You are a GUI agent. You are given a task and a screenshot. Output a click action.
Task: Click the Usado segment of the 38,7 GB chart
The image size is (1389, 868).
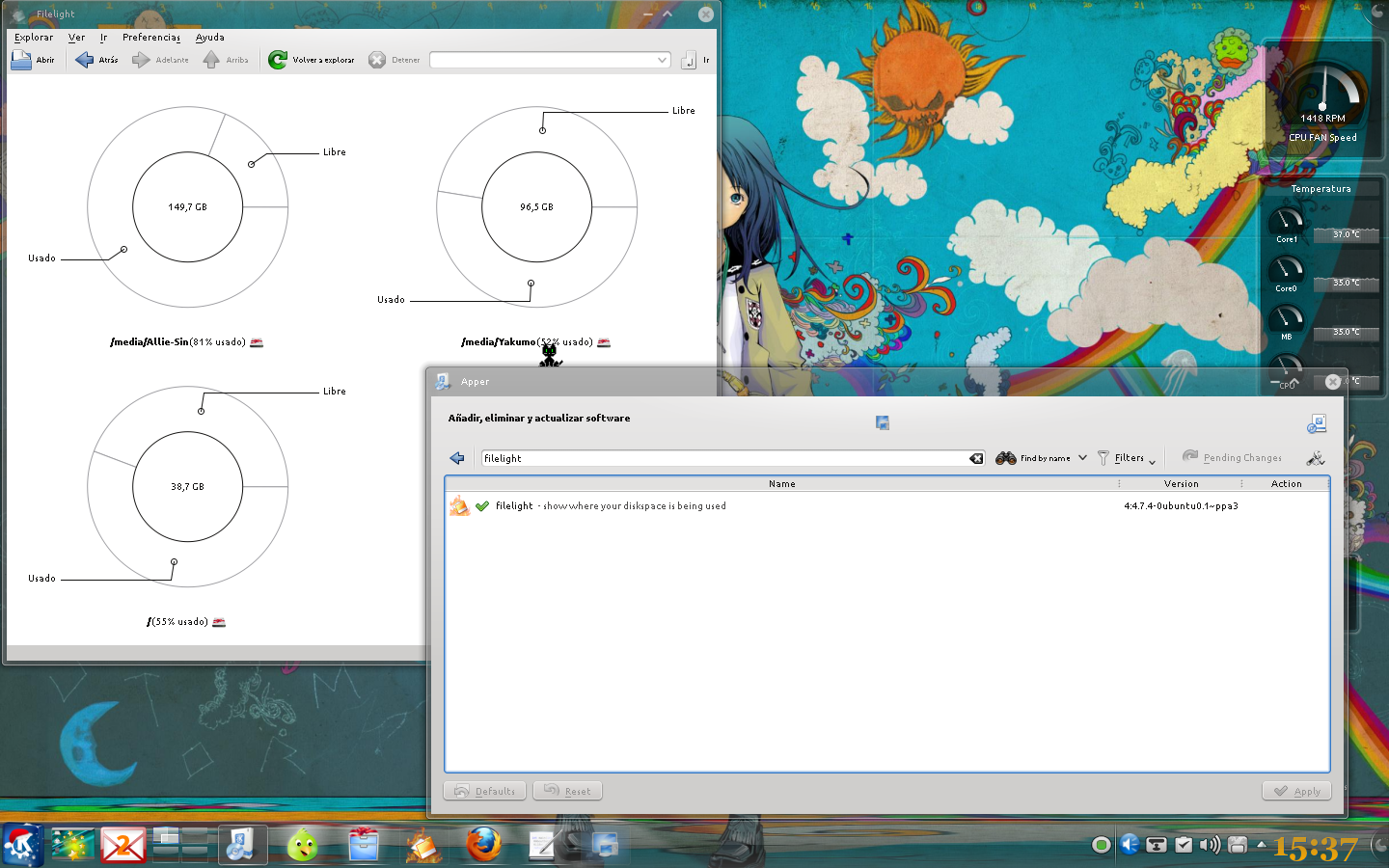pyautogui.click(x=174, y=559)
